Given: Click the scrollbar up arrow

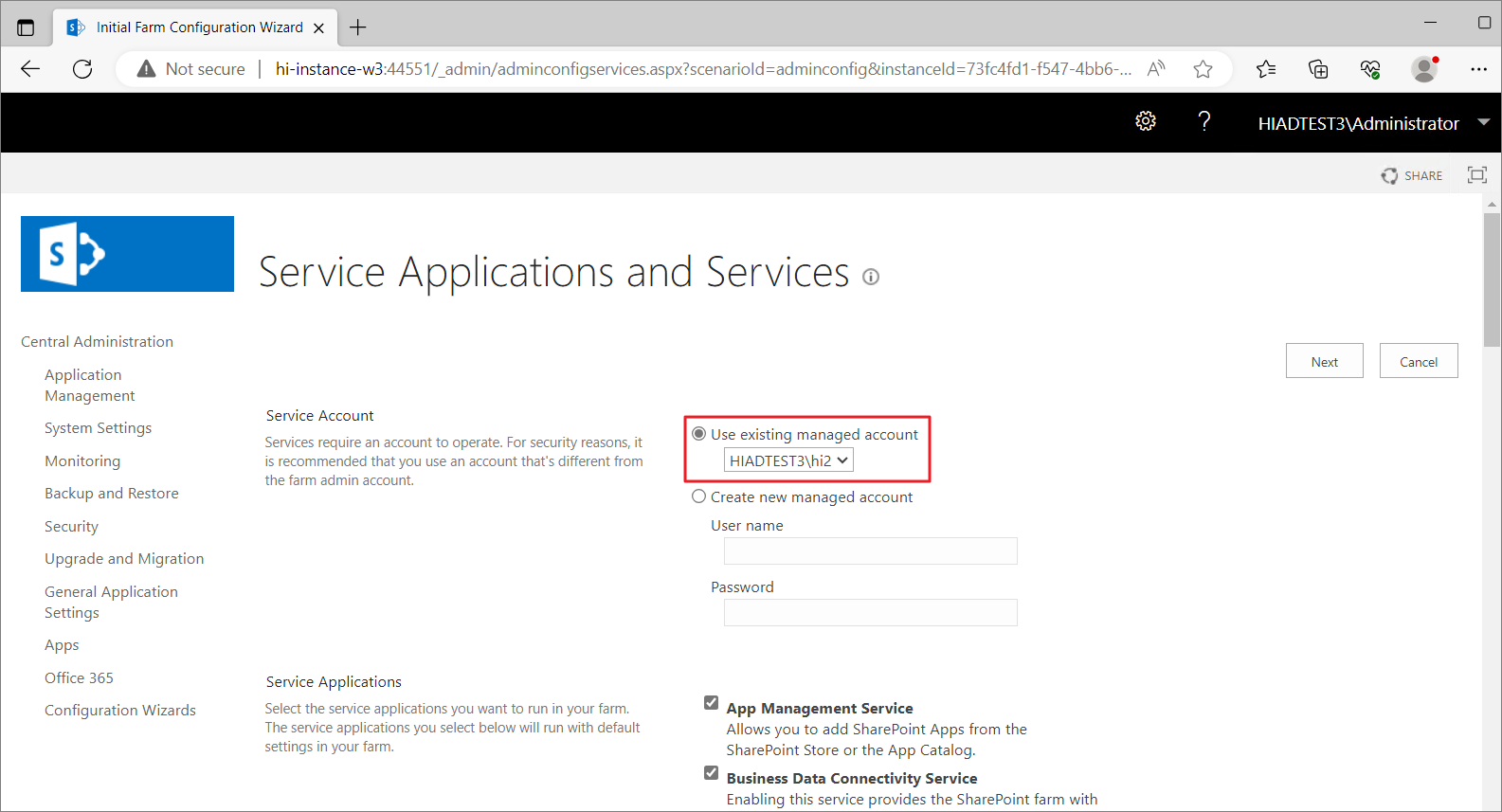Looking at the screenshot, I should (x=1493, y=204).
